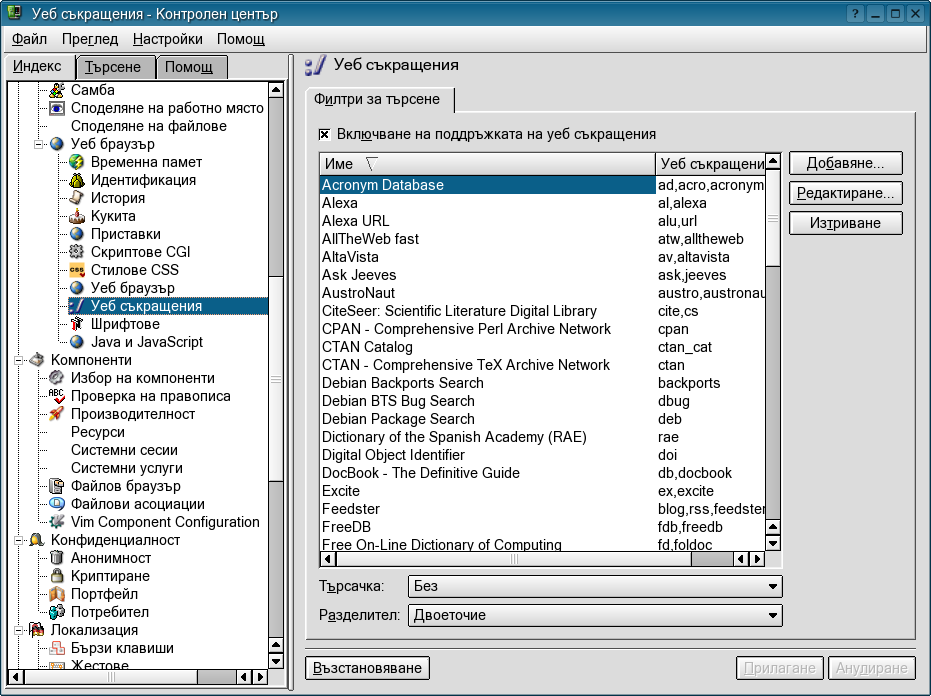Open the Шрифтове fonts icon
The height and width of the screenshot is (696, 931).
point(77,324)
